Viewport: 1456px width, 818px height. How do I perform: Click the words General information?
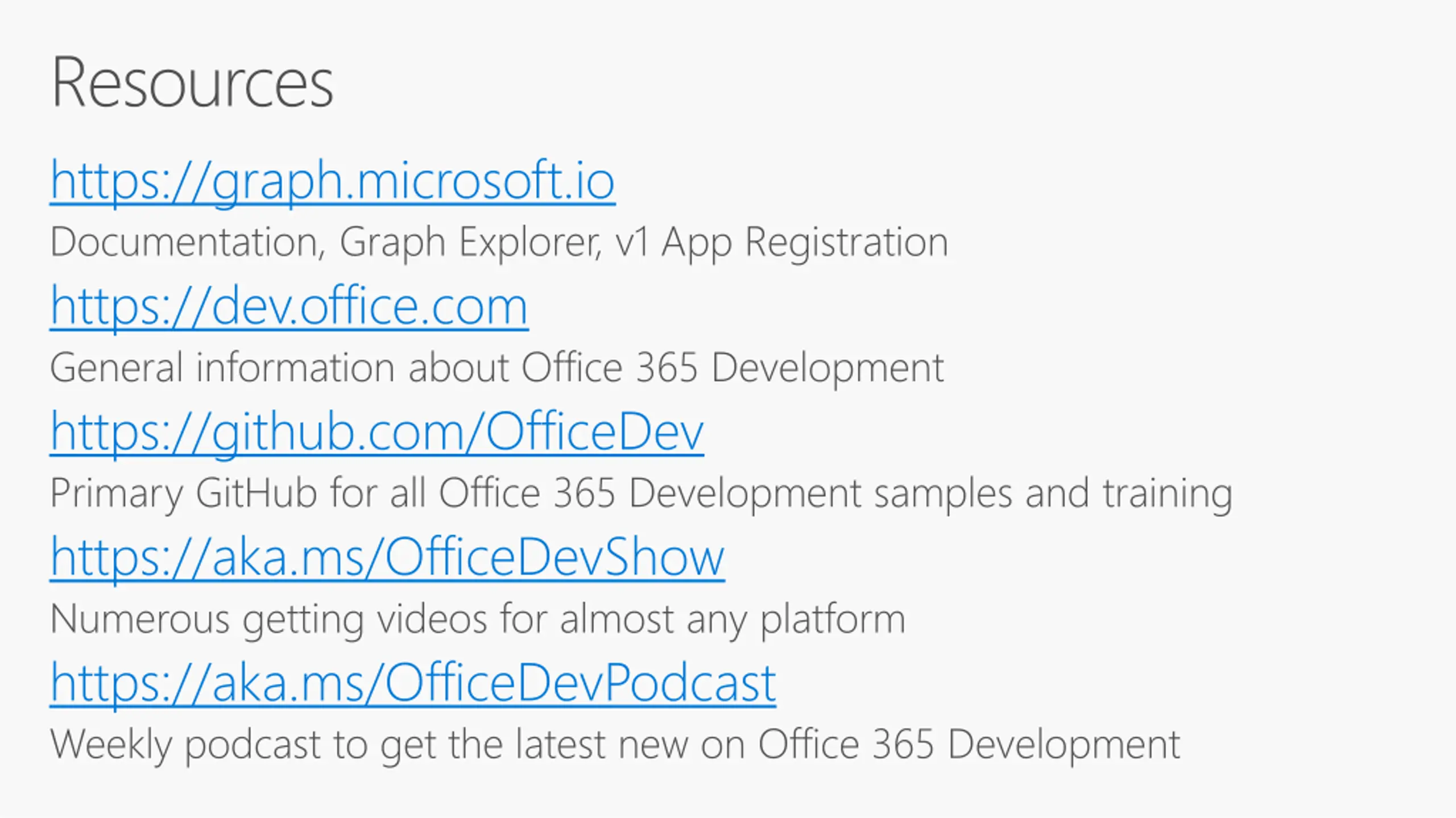coord(222,368)
